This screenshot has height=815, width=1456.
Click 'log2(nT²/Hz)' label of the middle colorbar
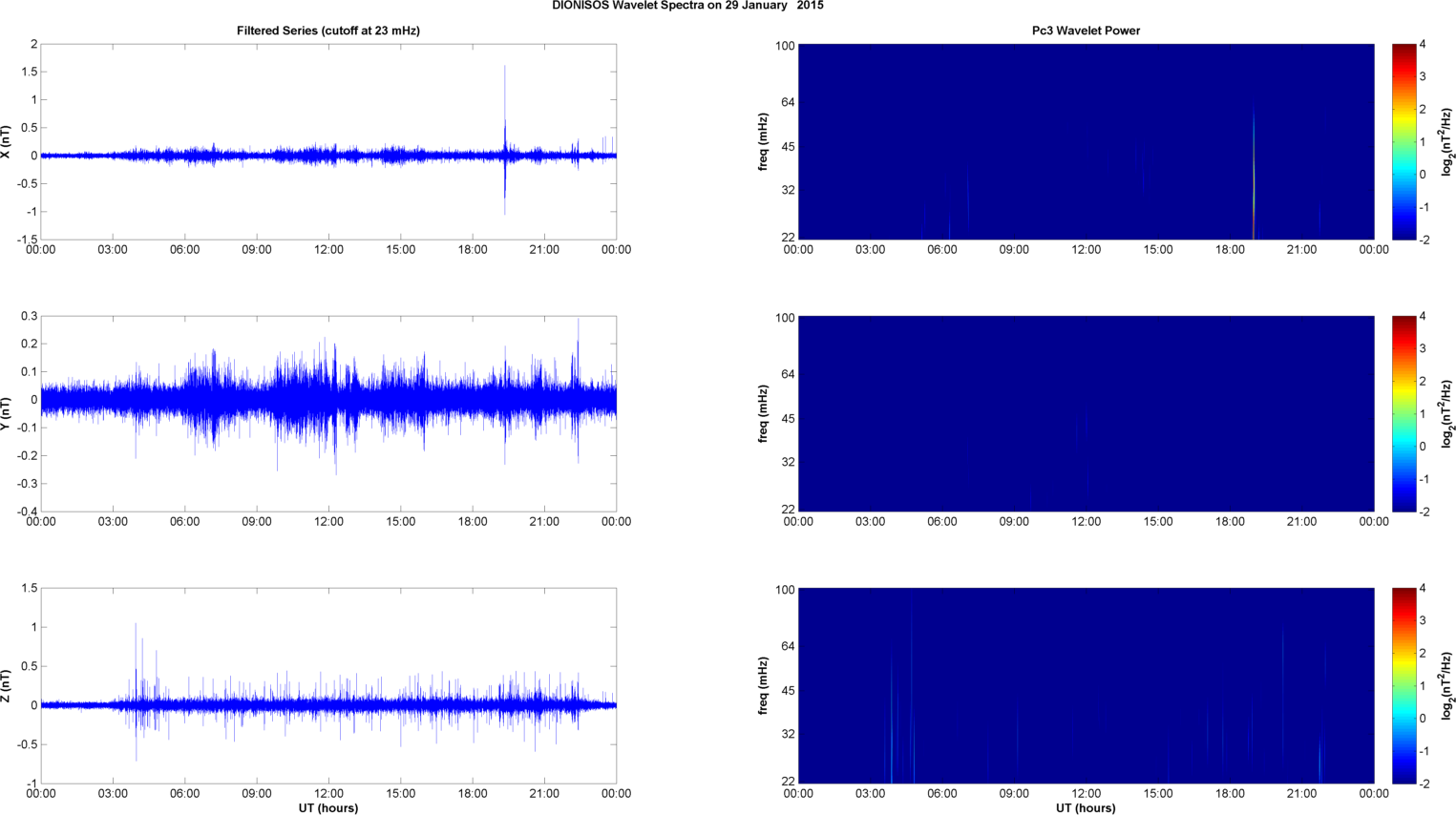point(1447,413)
